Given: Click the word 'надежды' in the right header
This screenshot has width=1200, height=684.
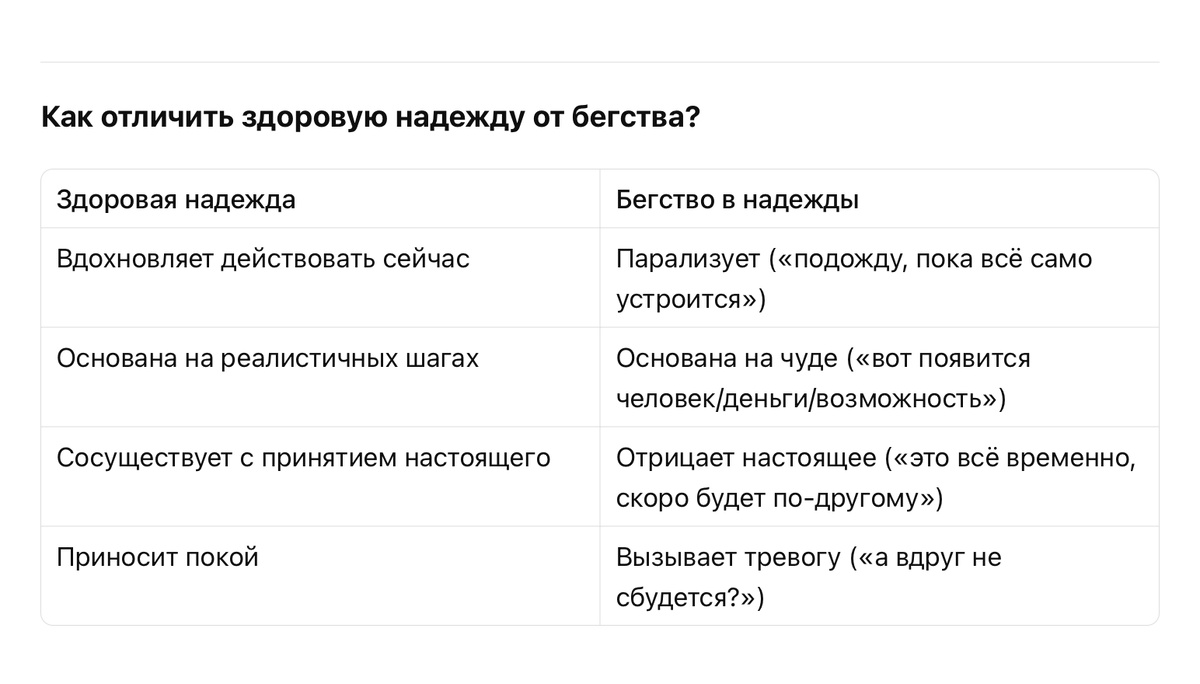Looking at the screenshot, I should (812, 200).
